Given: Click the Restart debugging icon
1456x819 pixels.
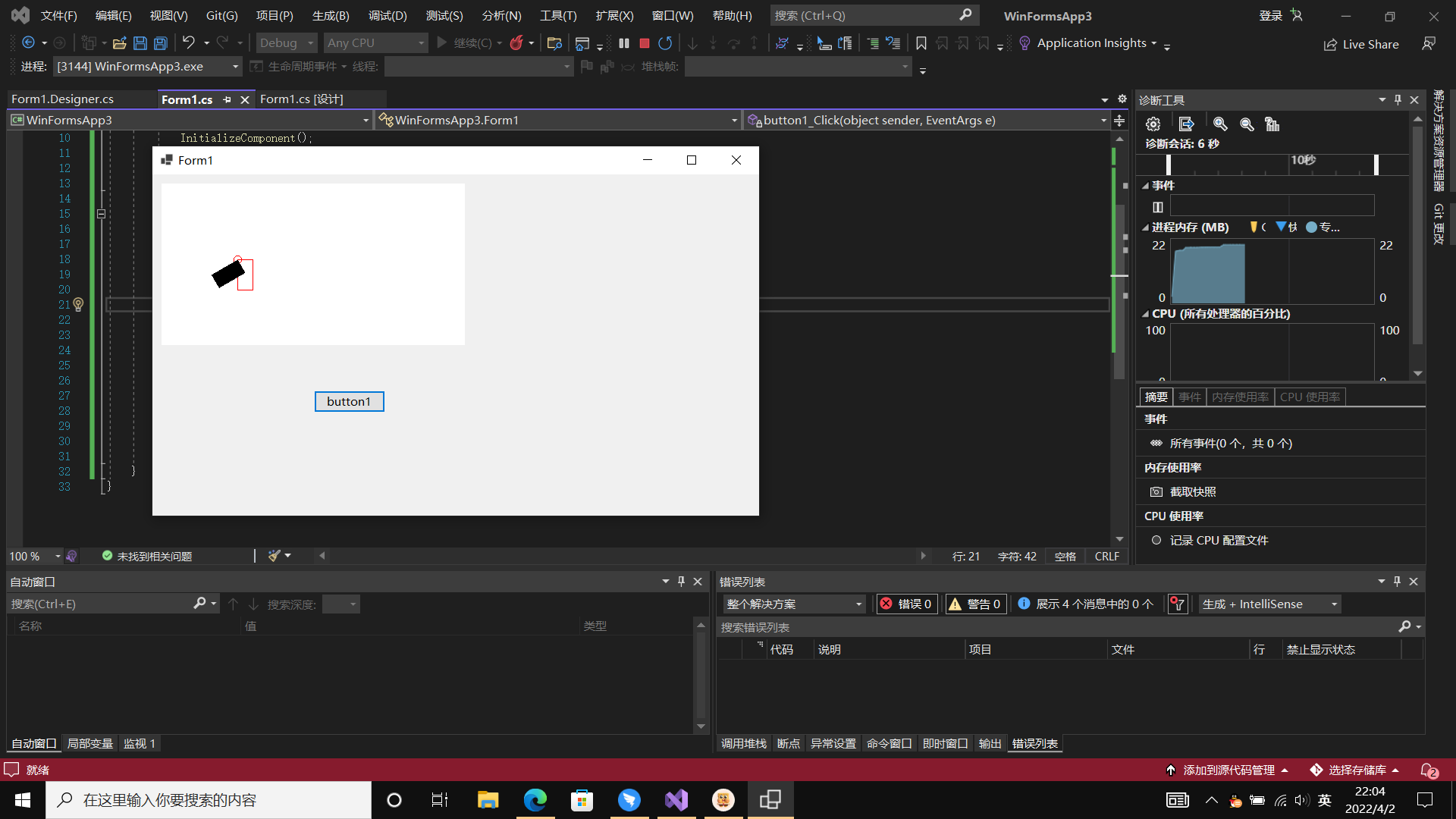Looking at the screenshot, I should [665, 43].
